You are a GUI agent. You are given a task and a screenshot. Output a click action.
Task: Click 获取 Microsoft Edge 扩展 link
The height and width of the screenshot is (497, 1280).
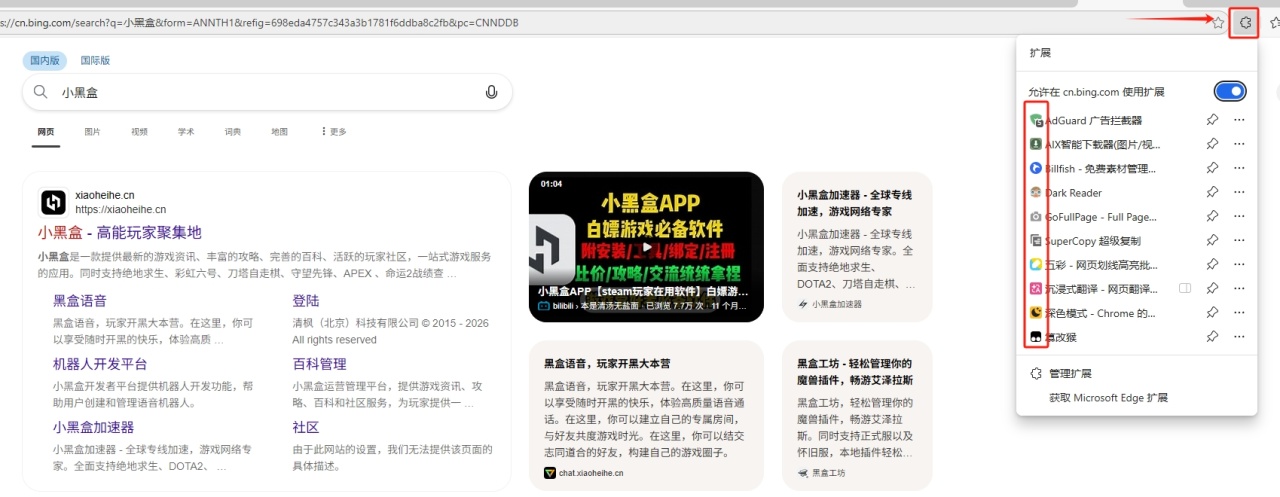click(1108, 397)
